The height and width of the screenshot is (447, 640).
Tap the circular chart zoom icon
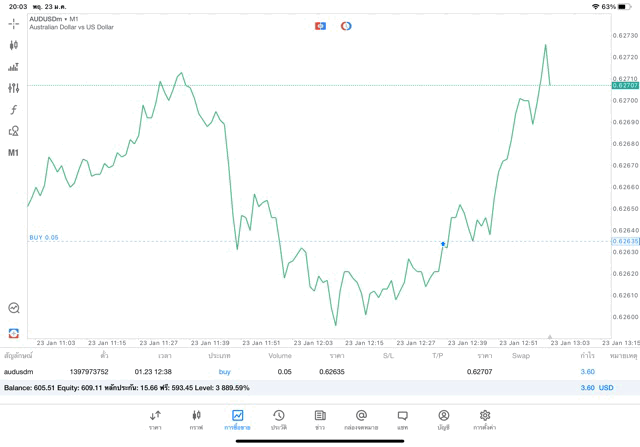tap(14, 308)
